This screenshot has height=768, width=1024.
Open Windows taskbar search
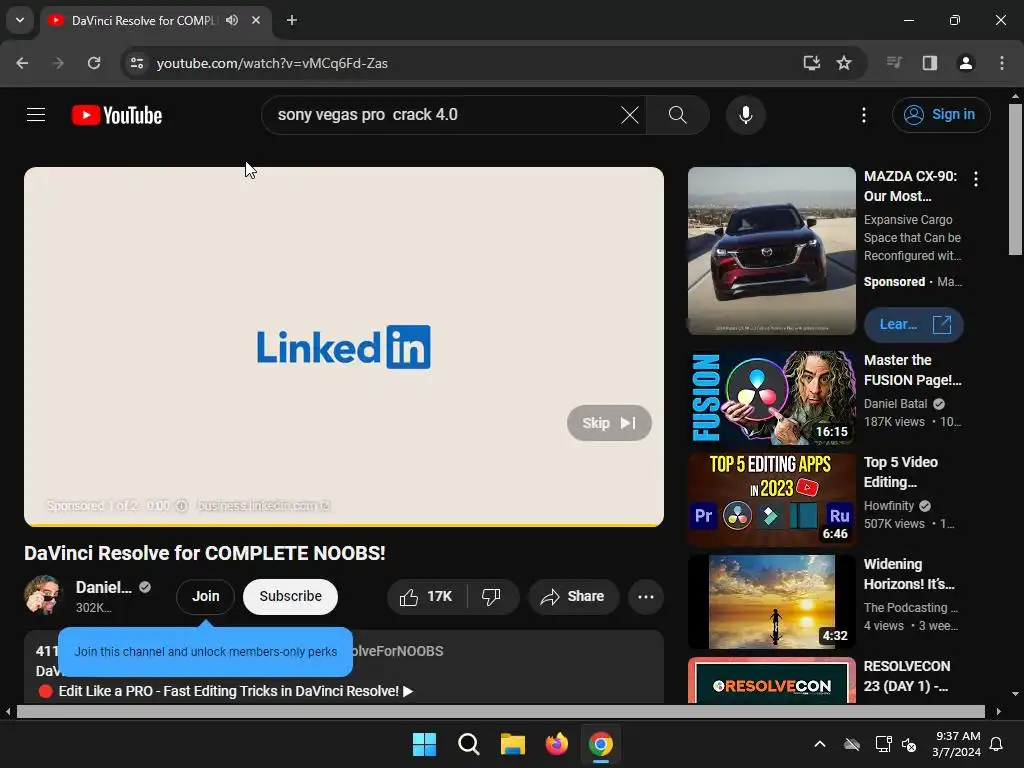pos(468,744)
